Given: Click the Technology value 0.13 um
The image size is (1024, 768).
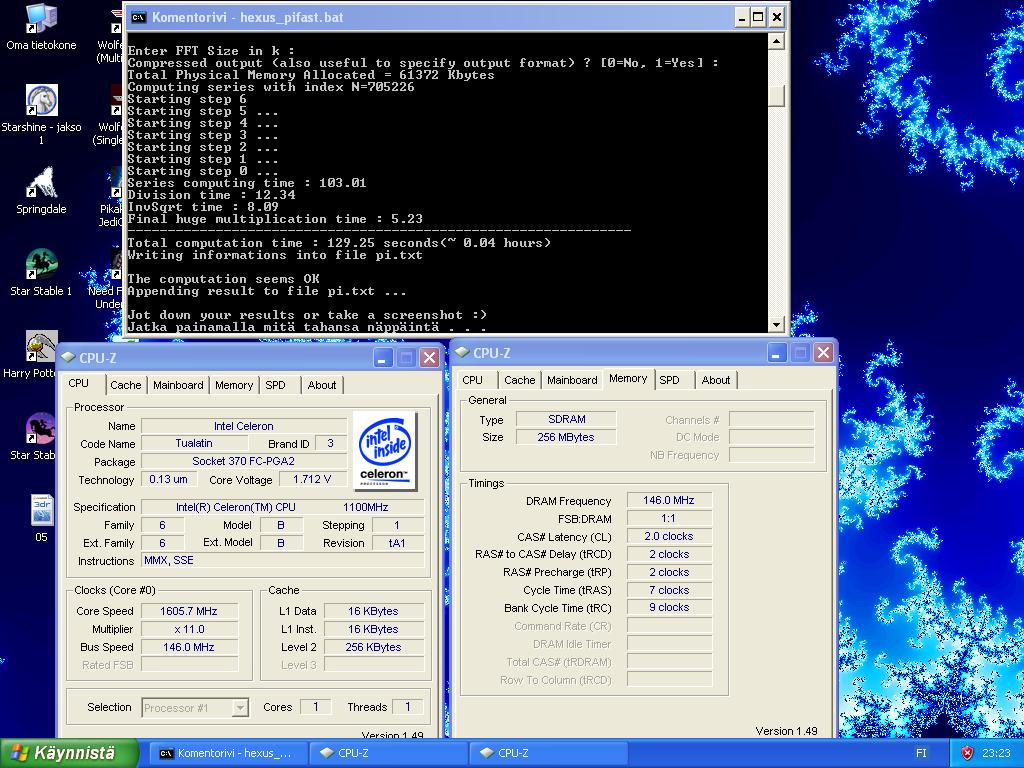Looking at the screenshot, I should point(168,479).
